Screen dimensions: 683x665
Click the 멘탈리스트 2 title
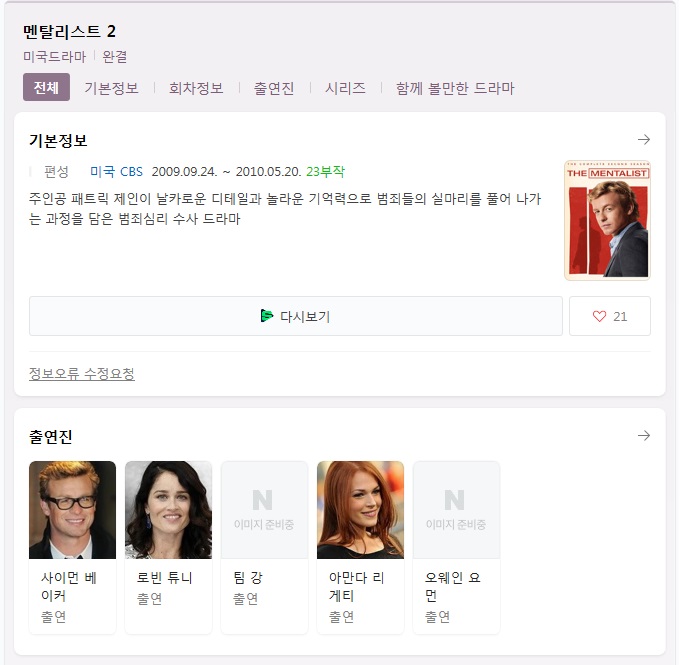tap(69, 31)
